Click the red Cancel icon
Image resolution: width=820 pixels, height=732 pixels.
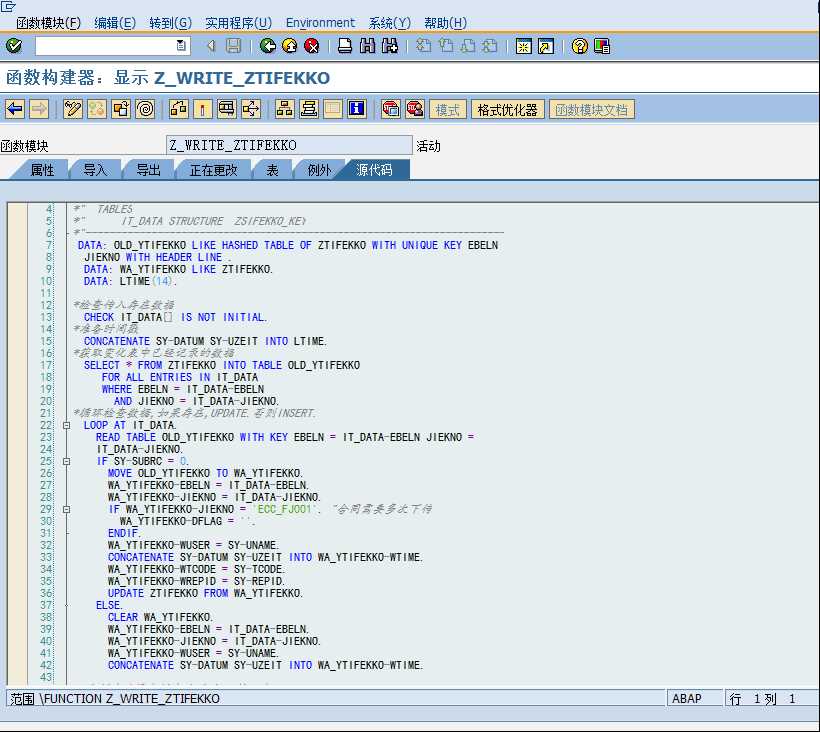(x=312, y=46)
